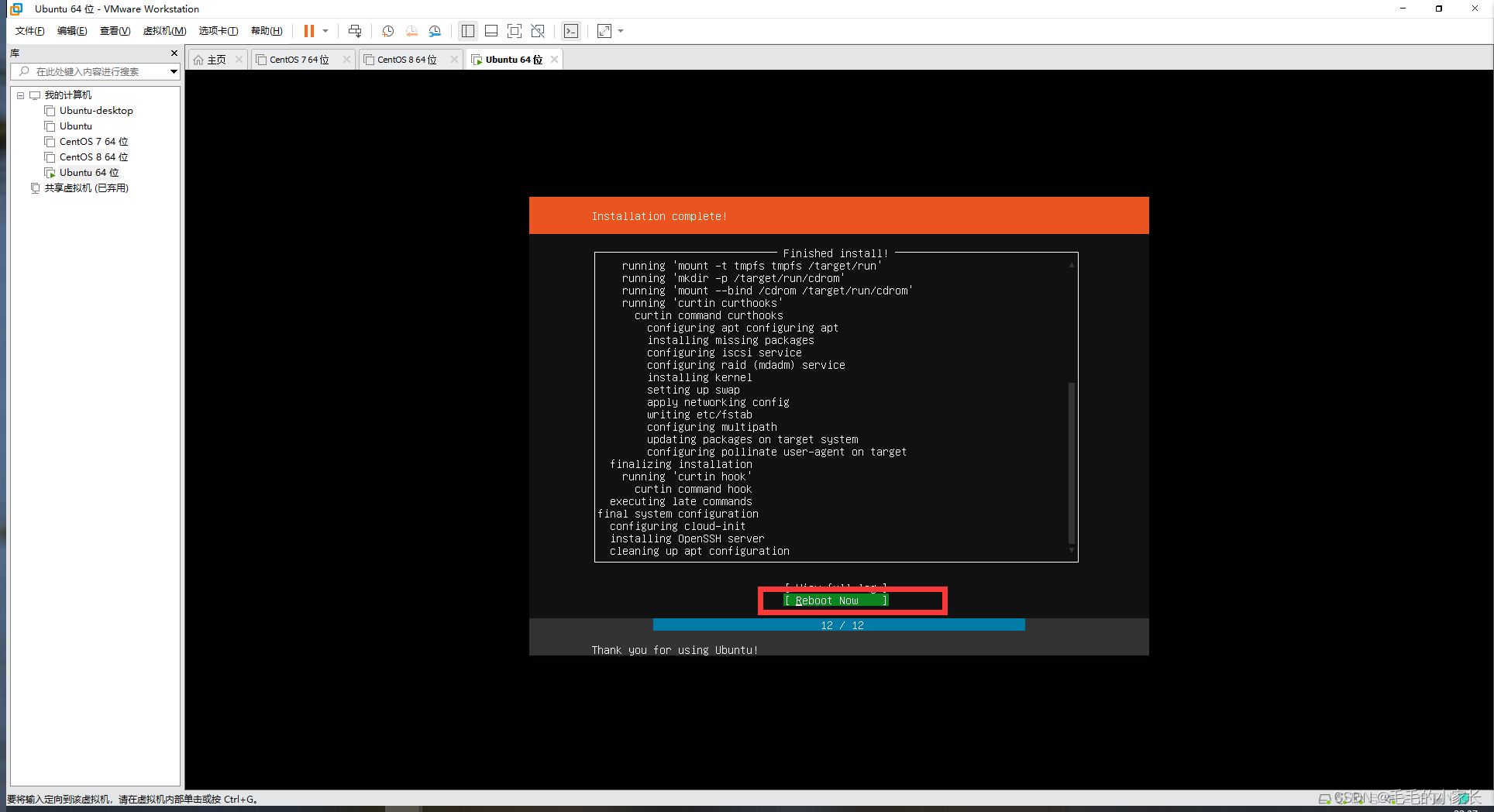This screenshot has height=812, width=1494.
Task: Open the 选项卡(T) menu
Action: pos(219,31)
